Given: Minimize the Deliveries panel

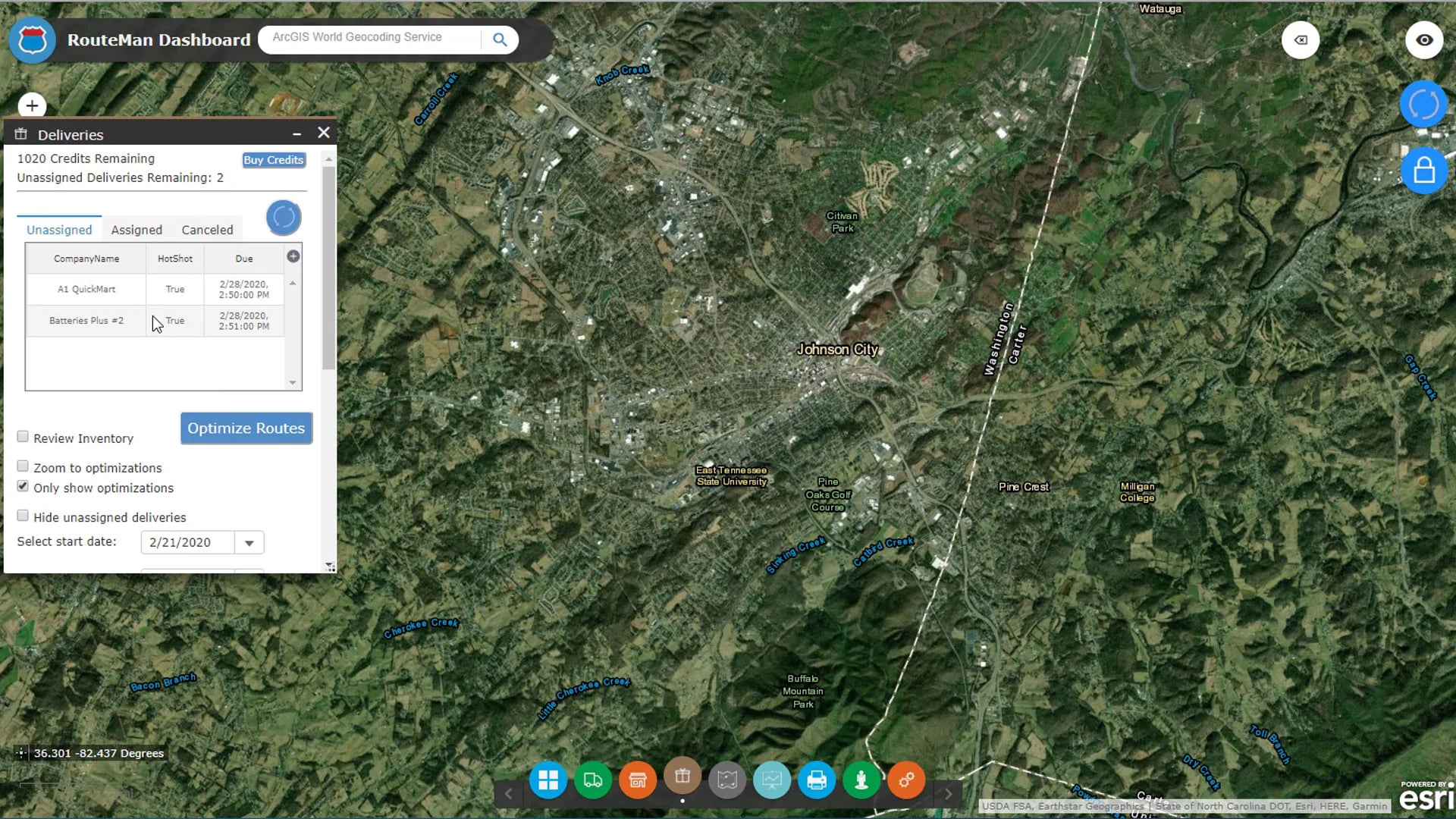Looking at the screenshot, I should click(297, 133).
